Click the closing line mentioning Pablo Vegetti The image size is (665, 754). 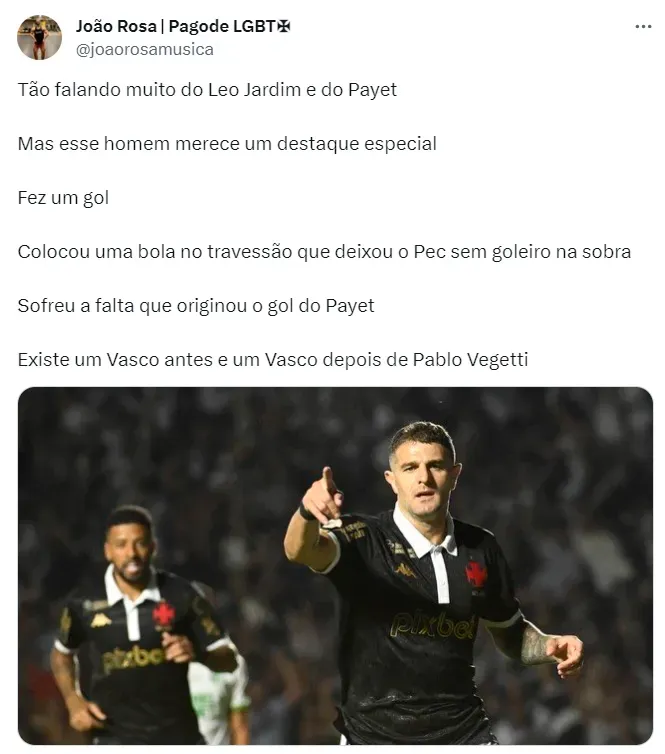click(x=273, y=360)
